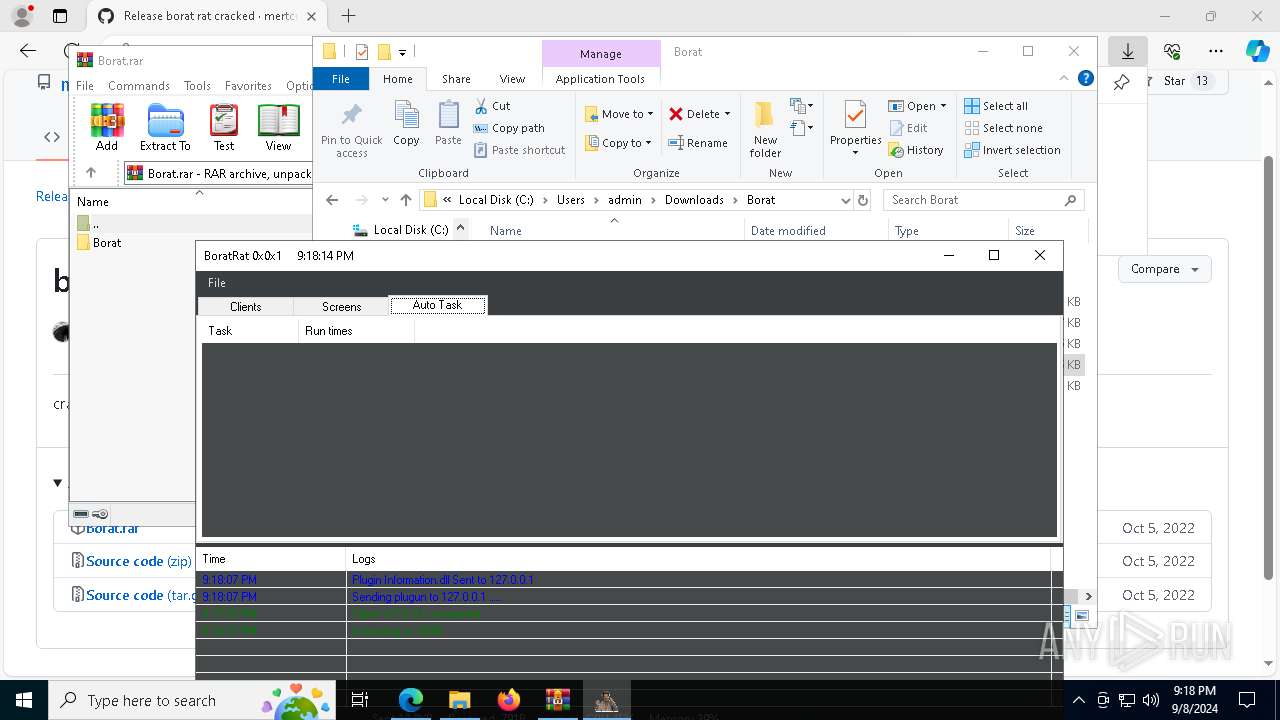Click the Copy icon in Explorer ribbon
This screenshot has width=1280, height=720.
(x=406, y=124)
